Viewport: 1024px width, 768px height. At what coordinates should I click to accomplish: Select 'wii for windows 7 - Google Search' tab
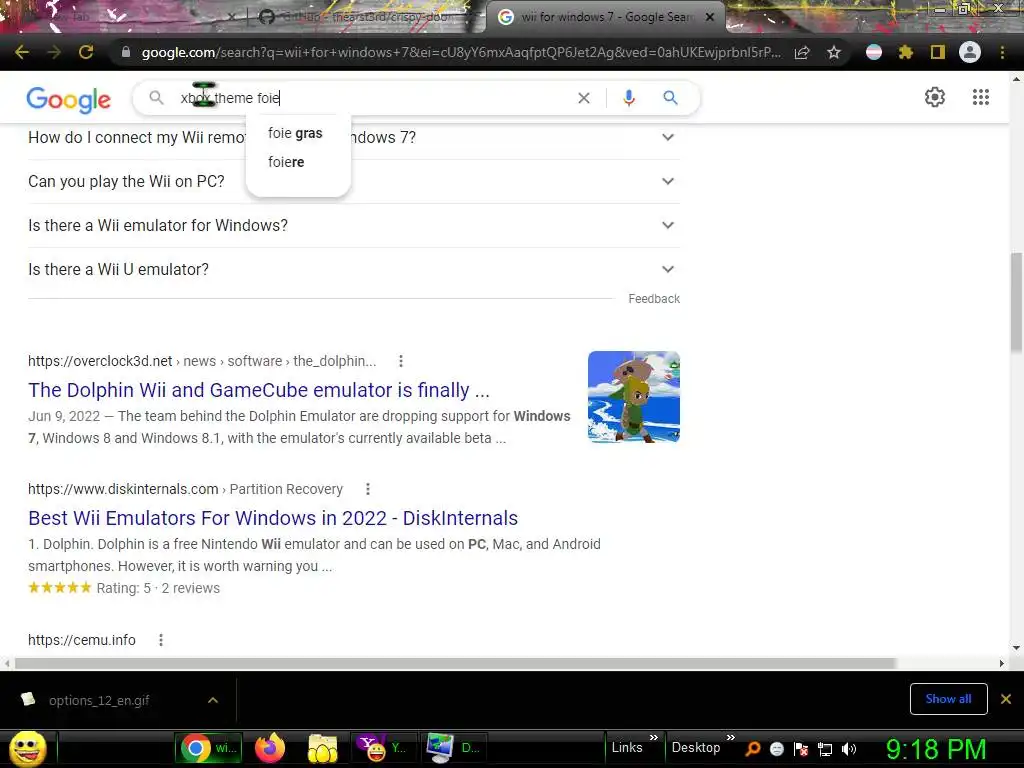pos(604,17)
